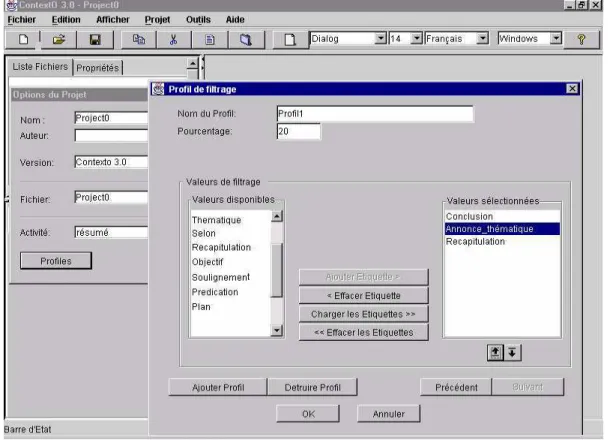610x440 pixels.
Task: Click the Copy toolbar icon
Action: point(139,39)
